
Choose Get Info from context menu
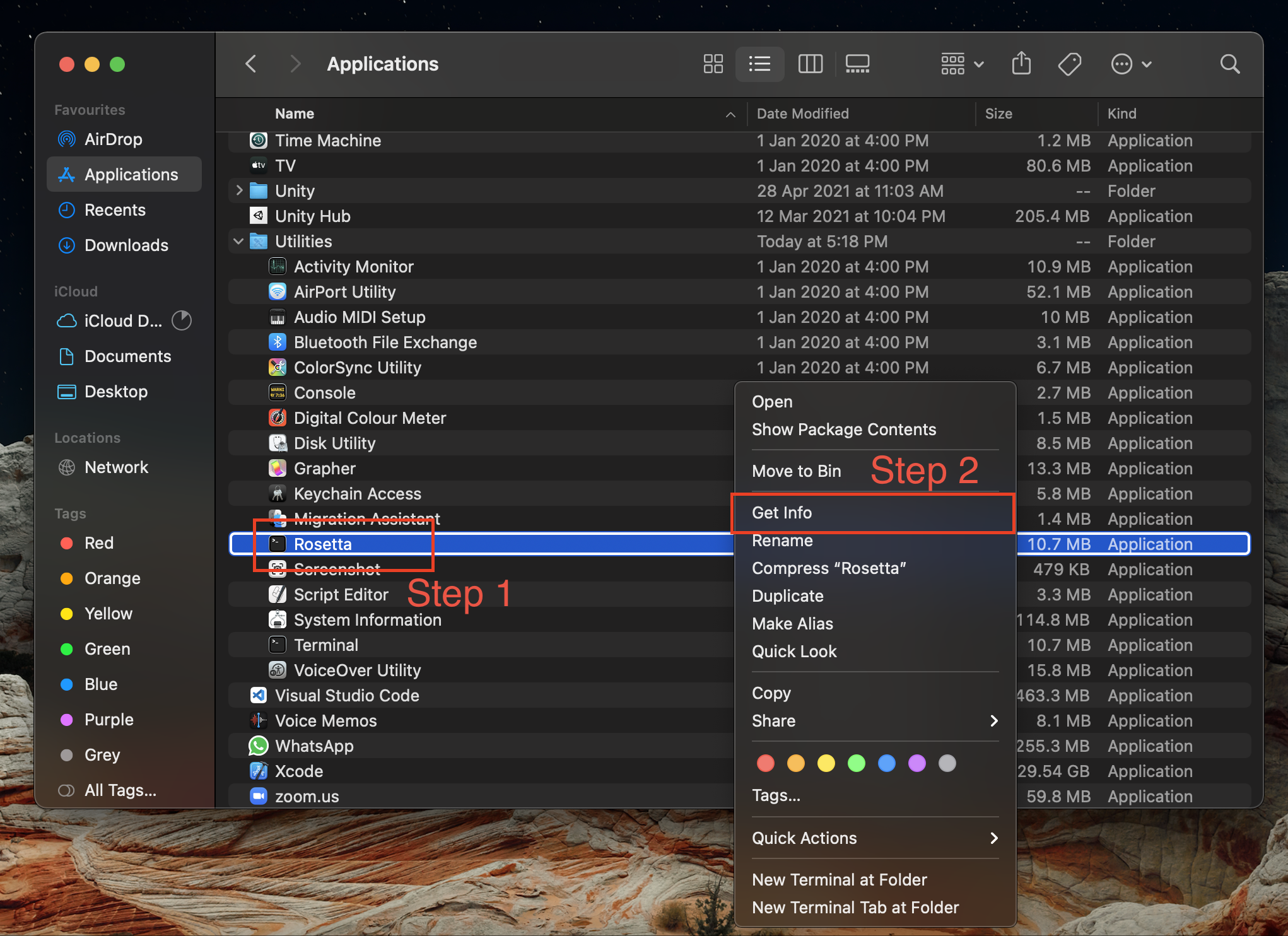[x=782, y=513]
